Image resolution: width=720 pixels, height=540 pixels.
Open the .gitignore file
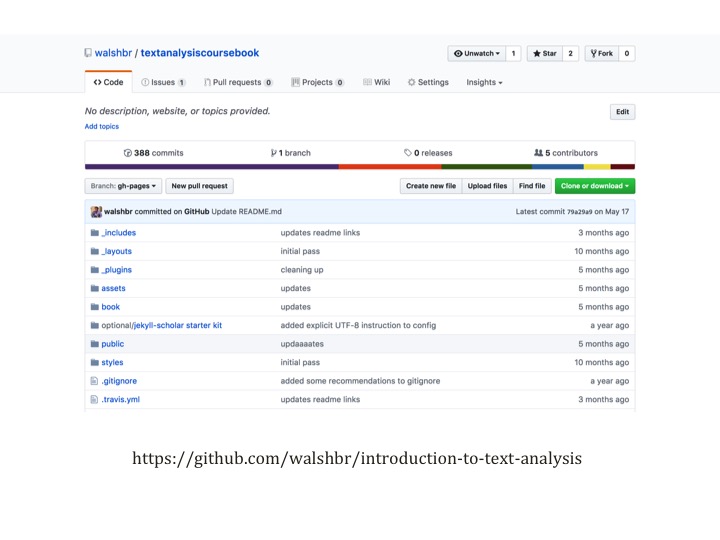click(119, 381)
